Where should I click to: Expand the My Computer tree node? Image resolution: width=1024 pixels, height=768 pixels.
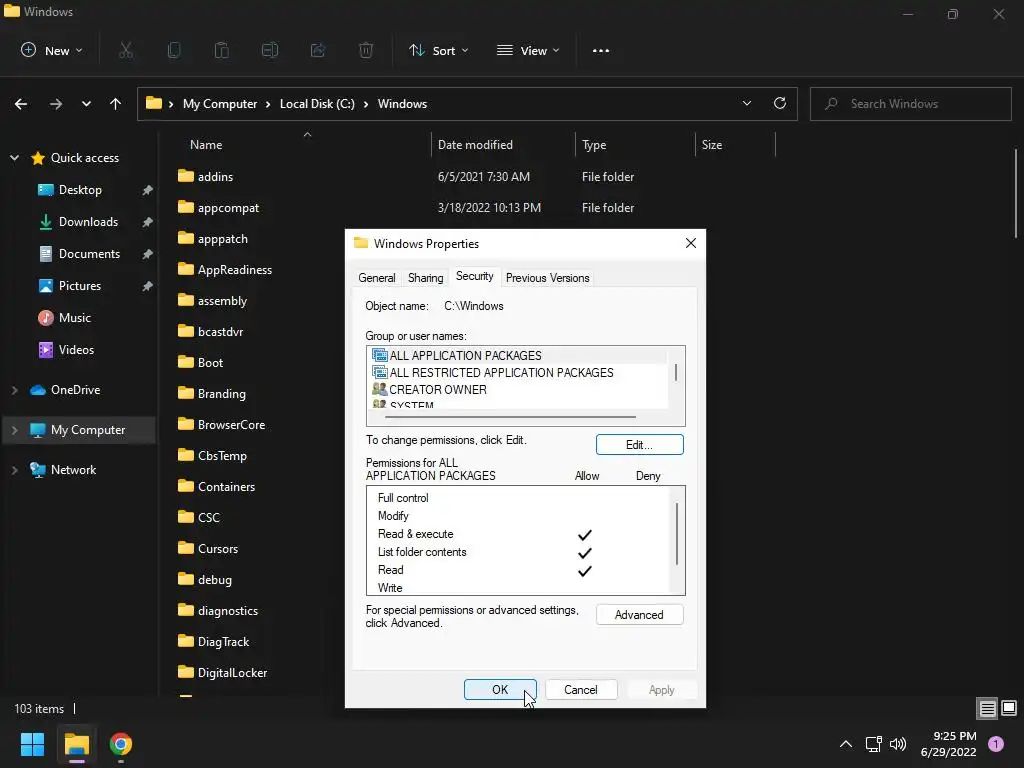14,430
